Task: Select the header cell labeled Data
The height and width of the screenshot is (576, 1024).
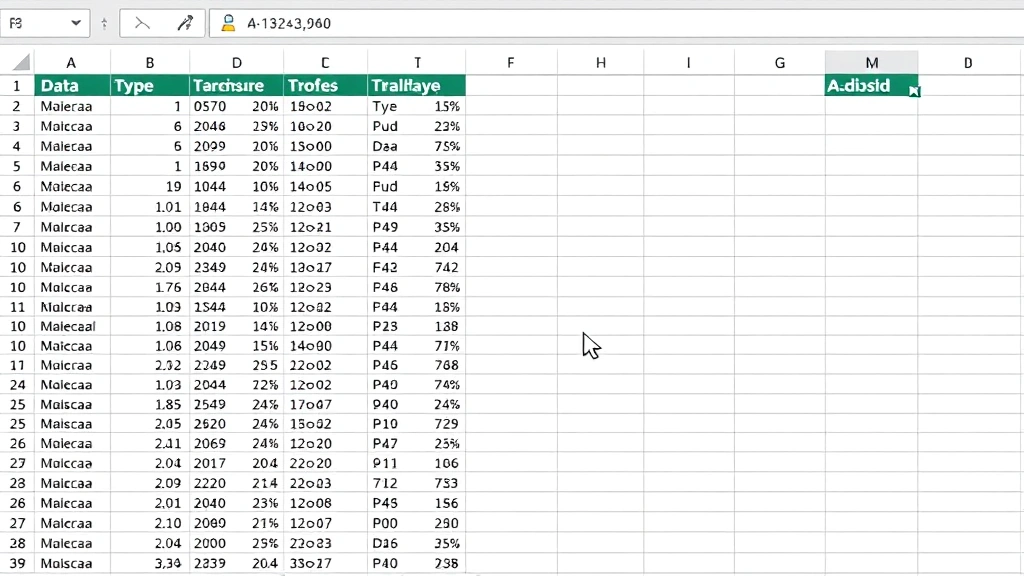Action: pyautogui.click(x=70, y=85)
